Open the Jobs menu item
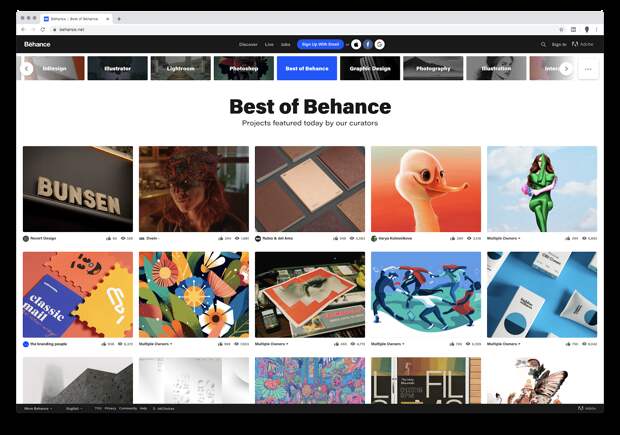The height and width of the screenshot is (435, 620). click(x=285, y=44)
